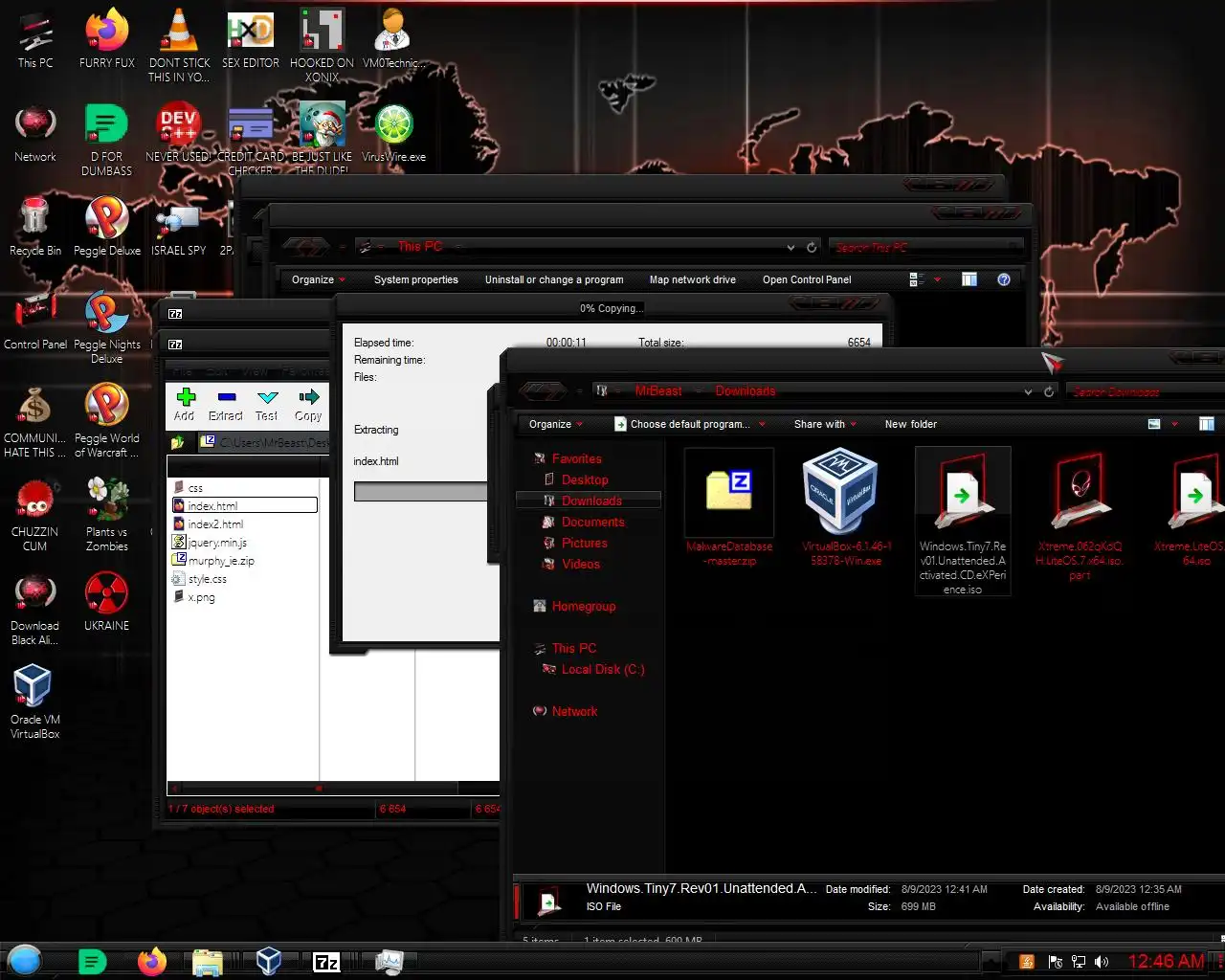Open the Network desktop icon

click(35, 133)
